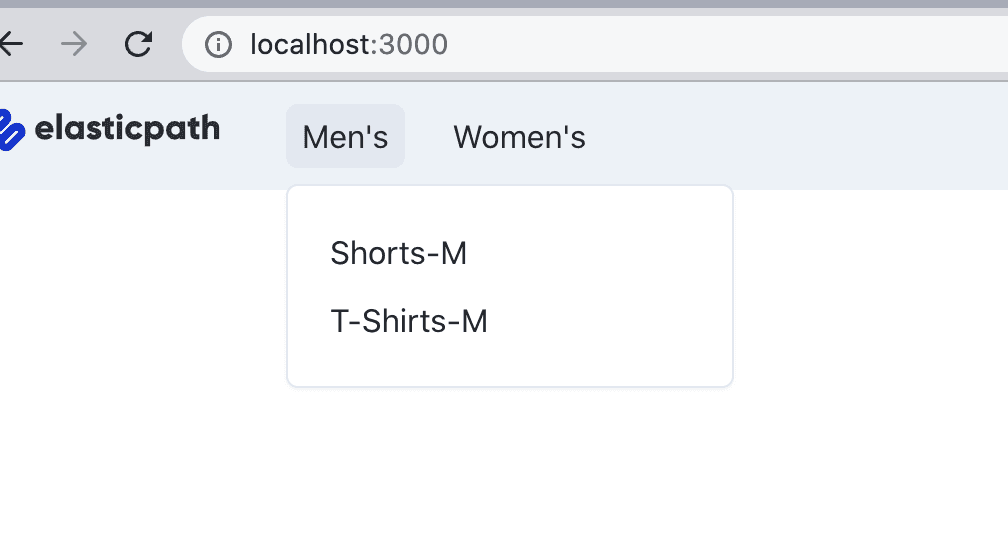Open the Women's navigation dropdown
The width and height of the screenshot is (1008, 534).
[x=519, y=137]
